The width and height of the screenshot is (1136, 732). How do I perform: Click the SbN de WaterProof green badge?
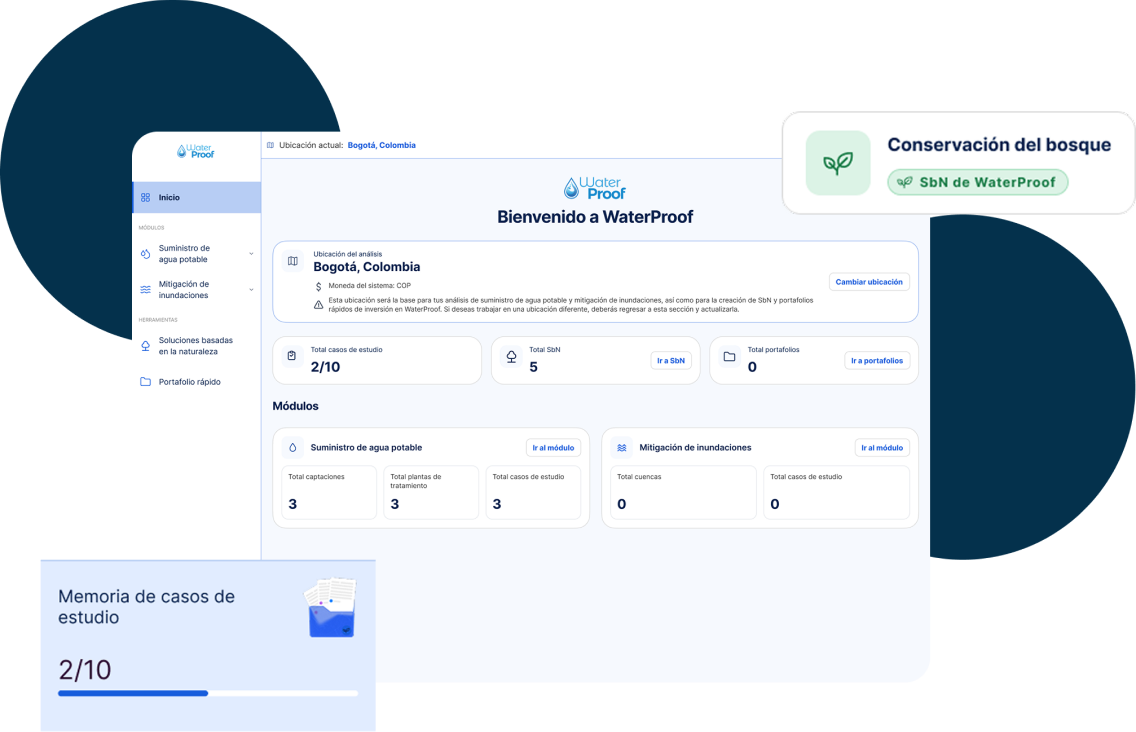(977, 183)
